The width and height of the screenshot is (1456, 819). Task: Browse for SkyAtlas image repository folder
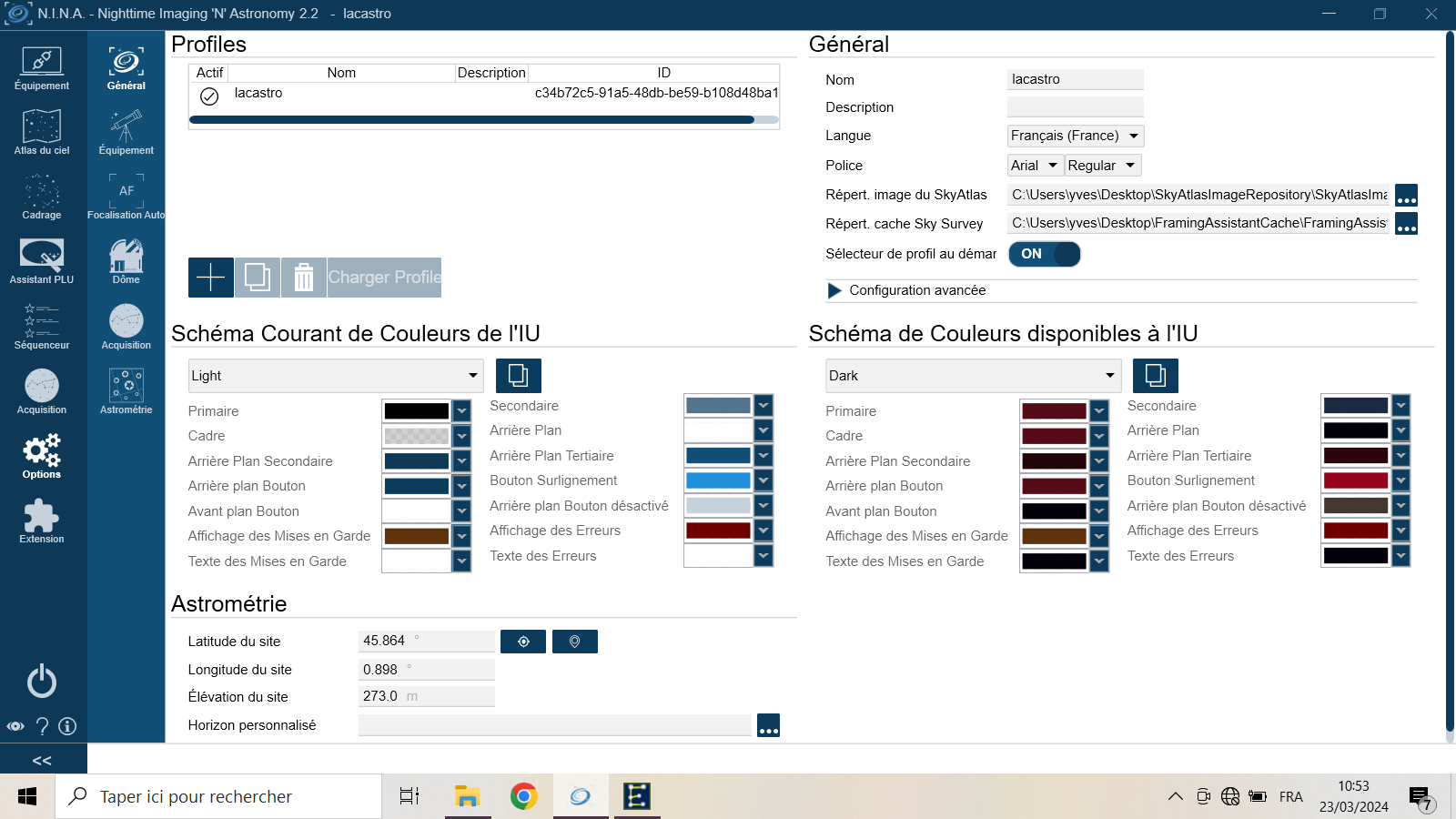click(x=1406, y=196)
